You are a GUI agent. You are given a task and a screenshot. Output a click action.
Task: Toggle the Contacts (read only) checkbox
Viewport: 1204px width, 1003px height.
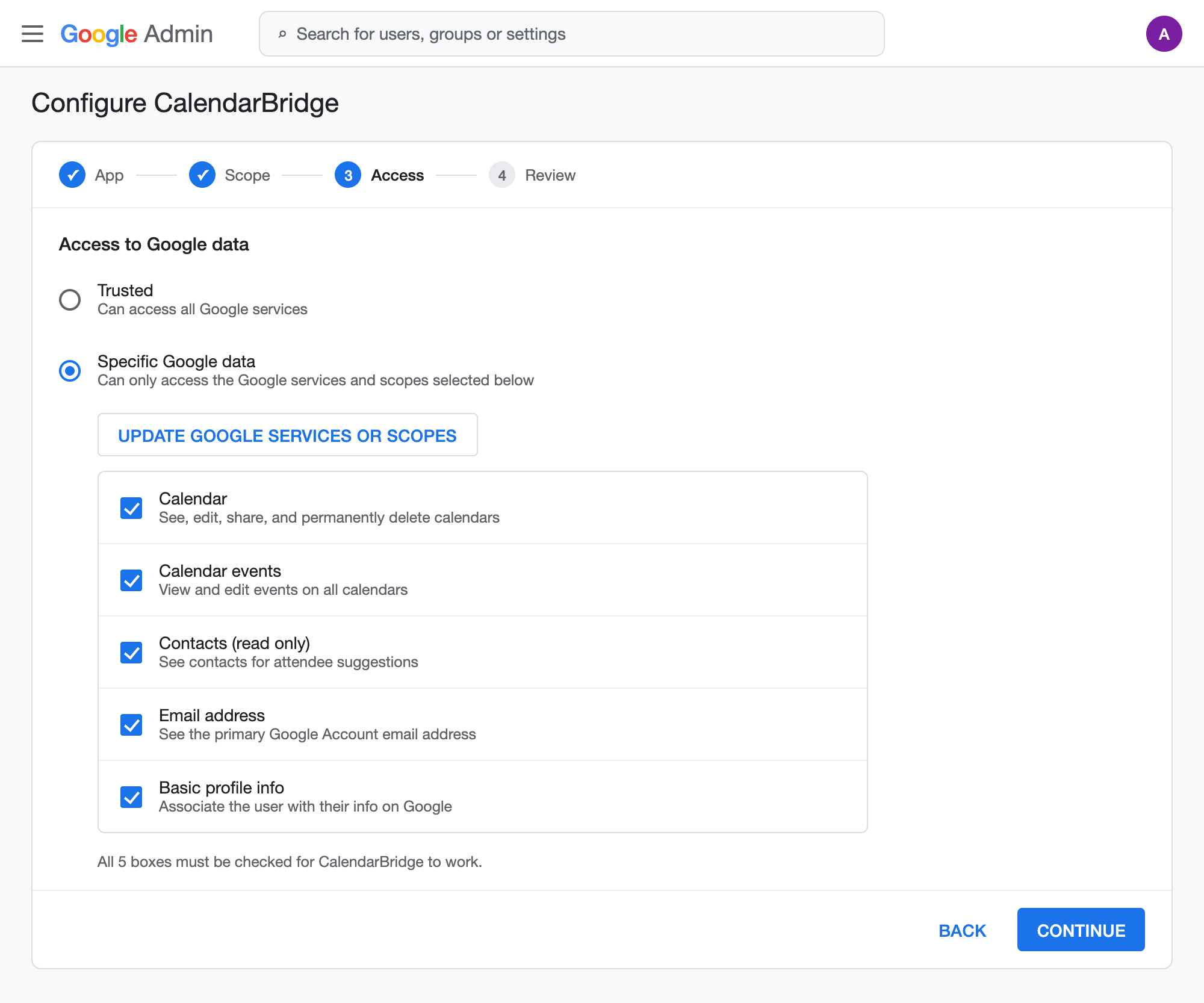click(131, 653)
